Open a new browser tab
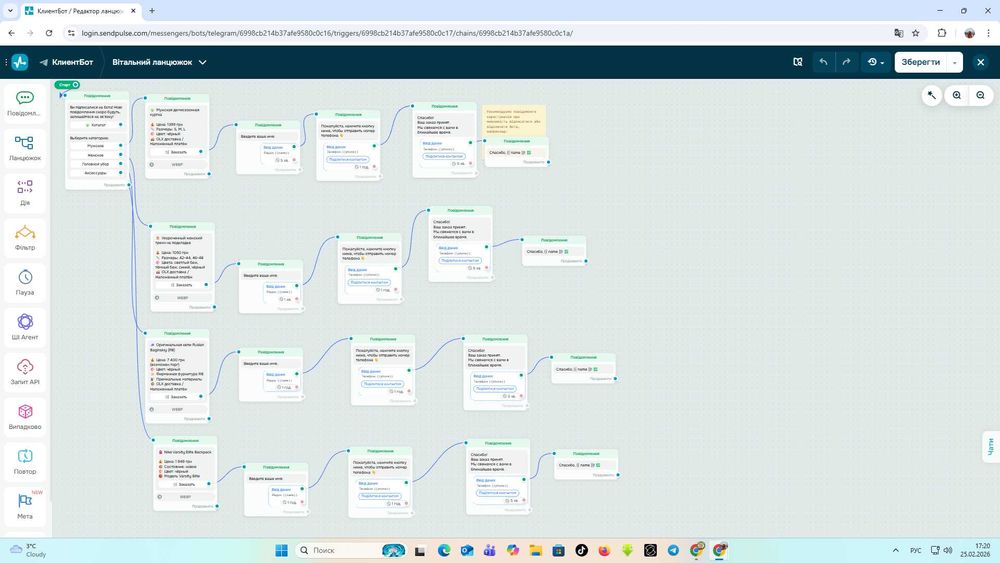Image resolution: width=1000 pixels, height=563 pixels. coord(152,11)
